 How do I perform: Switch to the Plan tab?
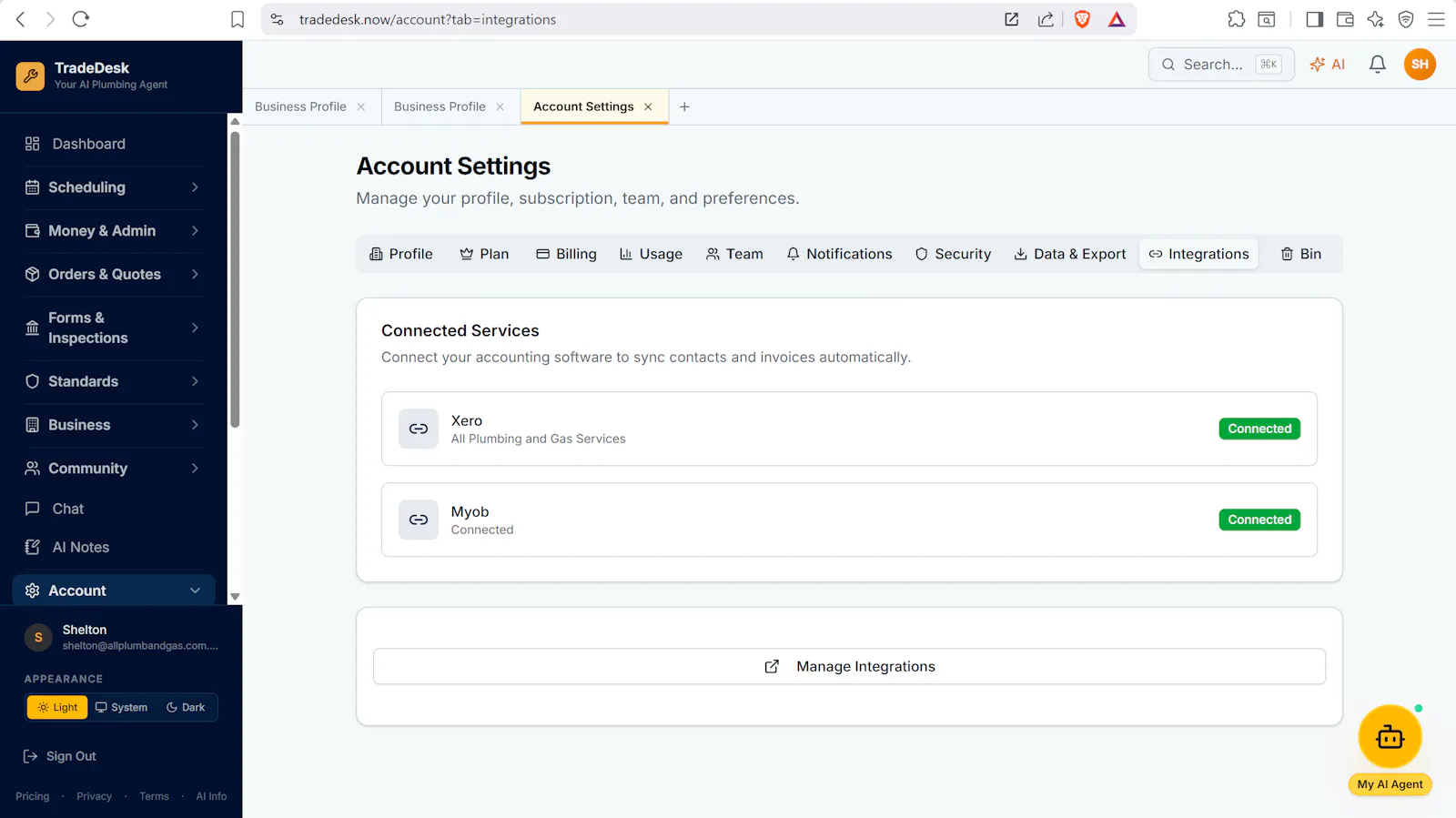click(x=484, y=254)
